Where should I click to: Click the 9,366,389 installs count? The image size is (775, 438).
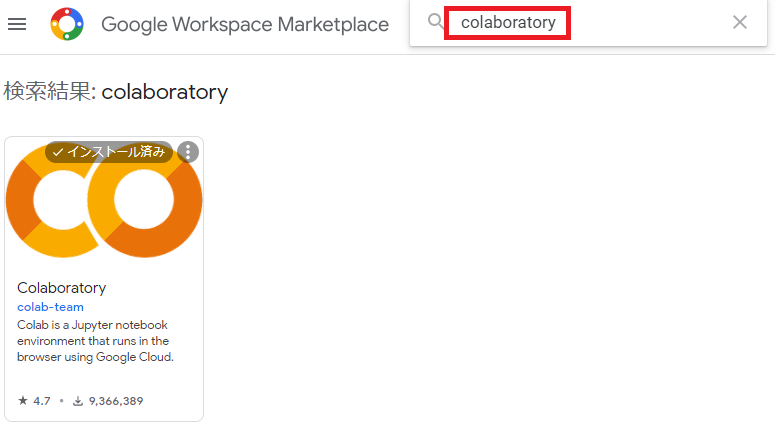(x=116, y=401)
